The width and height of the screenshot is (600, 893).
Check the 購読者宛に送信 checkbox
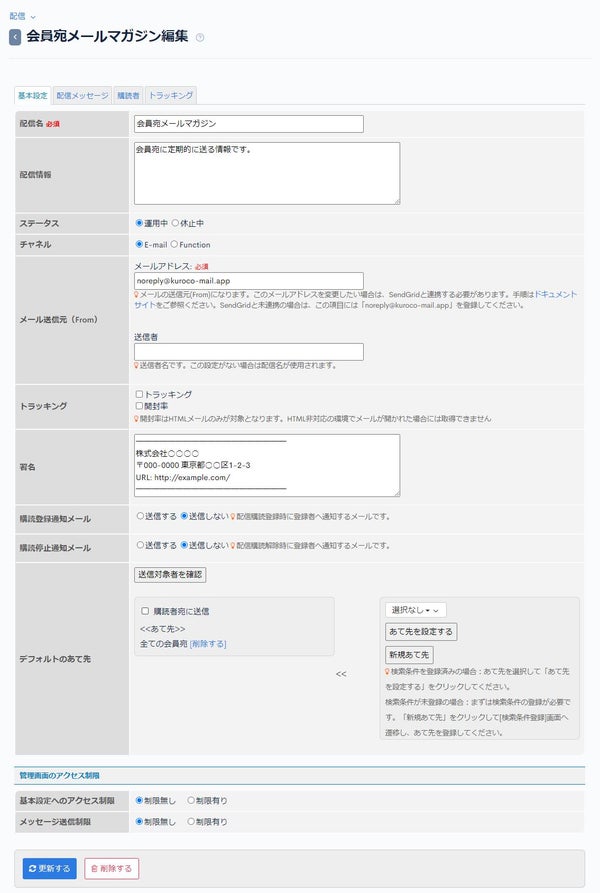[145, 611]
